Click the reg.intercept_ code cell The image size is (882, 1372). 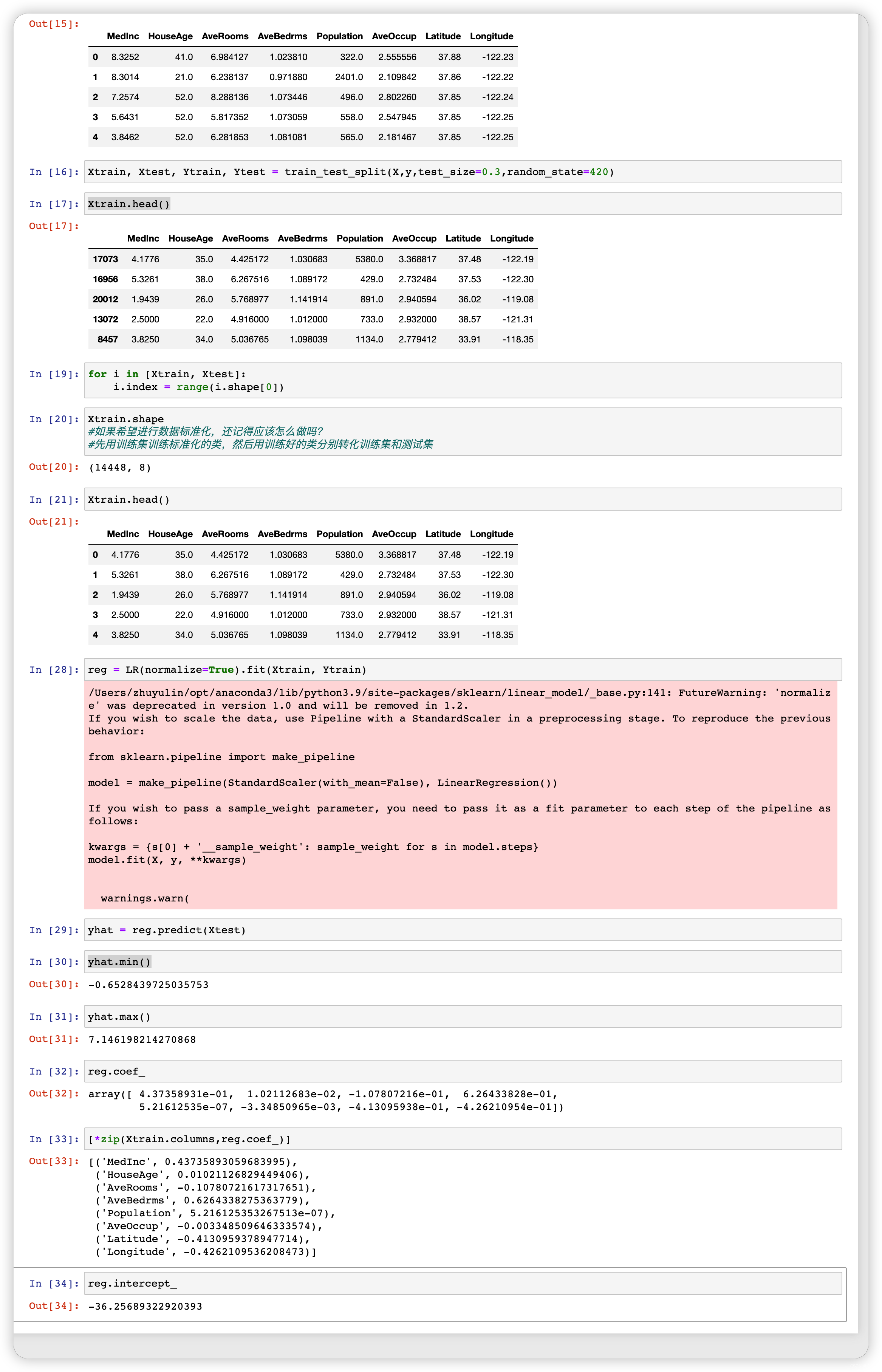(463, 1283)
